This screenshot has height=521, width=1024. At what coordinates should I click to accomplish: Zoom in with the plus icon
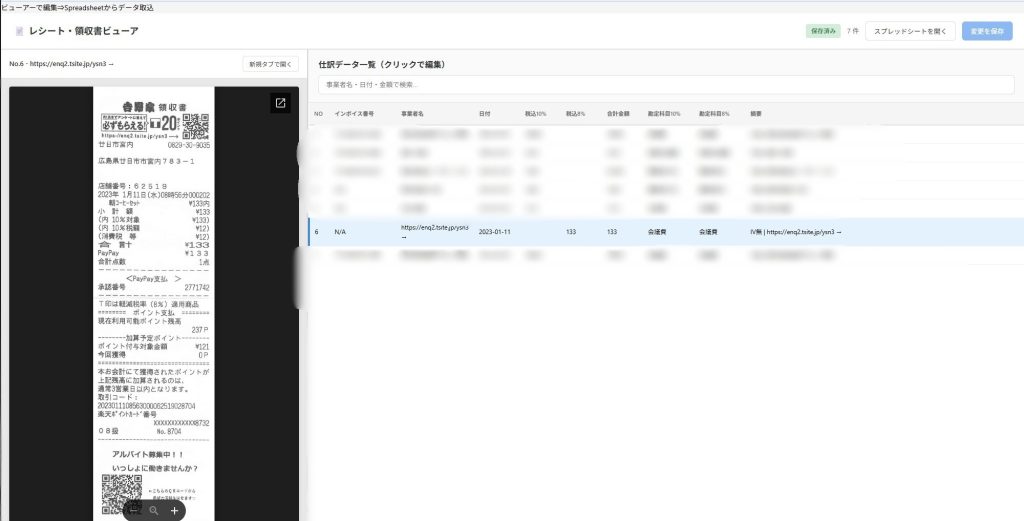[x=174, y=510]
